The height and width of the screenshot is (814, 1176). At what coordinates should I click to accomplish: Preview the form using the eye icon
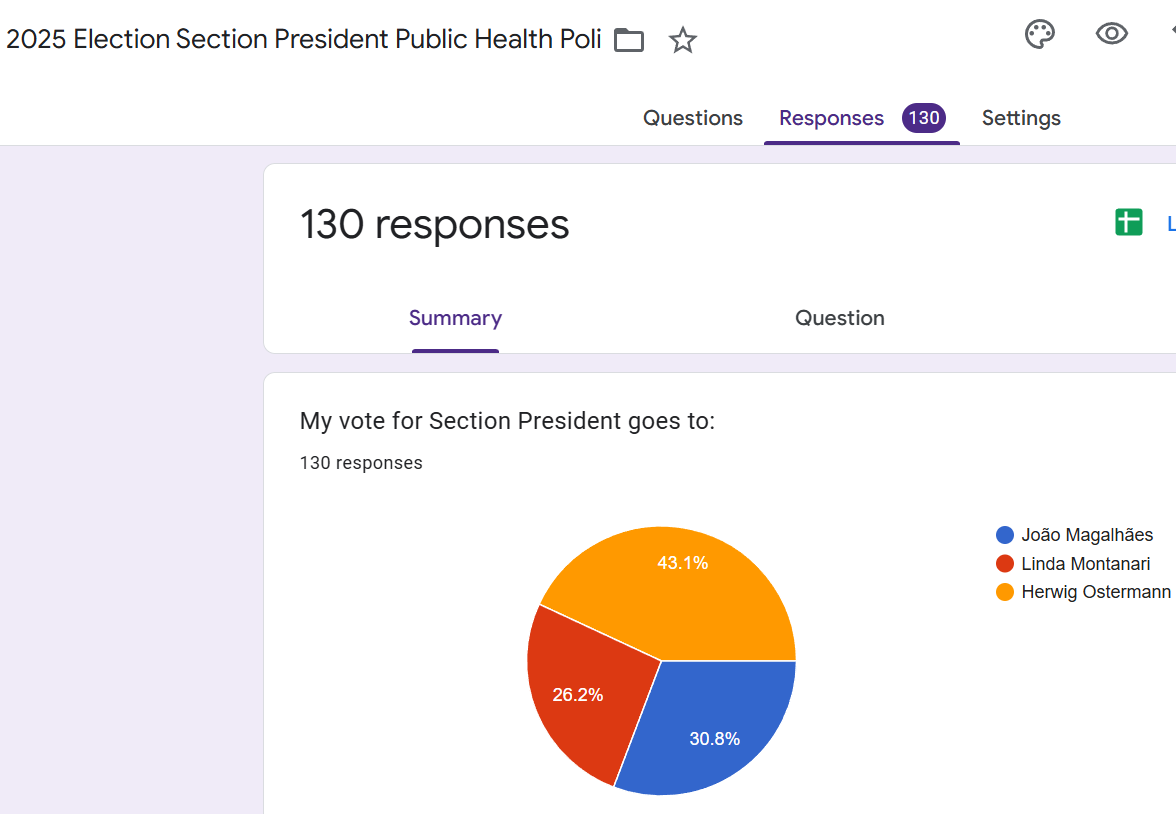tap(1111, 34)
